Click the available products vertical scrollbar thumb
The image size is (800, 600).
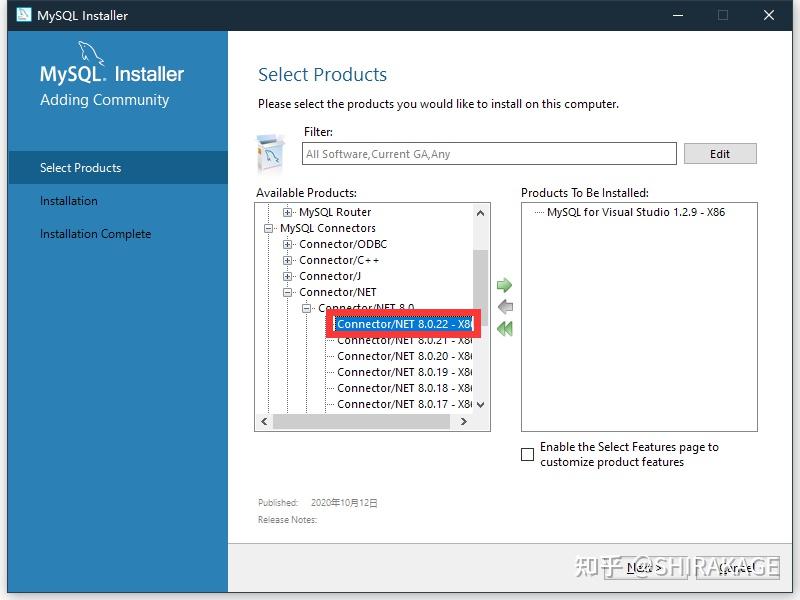480,287
